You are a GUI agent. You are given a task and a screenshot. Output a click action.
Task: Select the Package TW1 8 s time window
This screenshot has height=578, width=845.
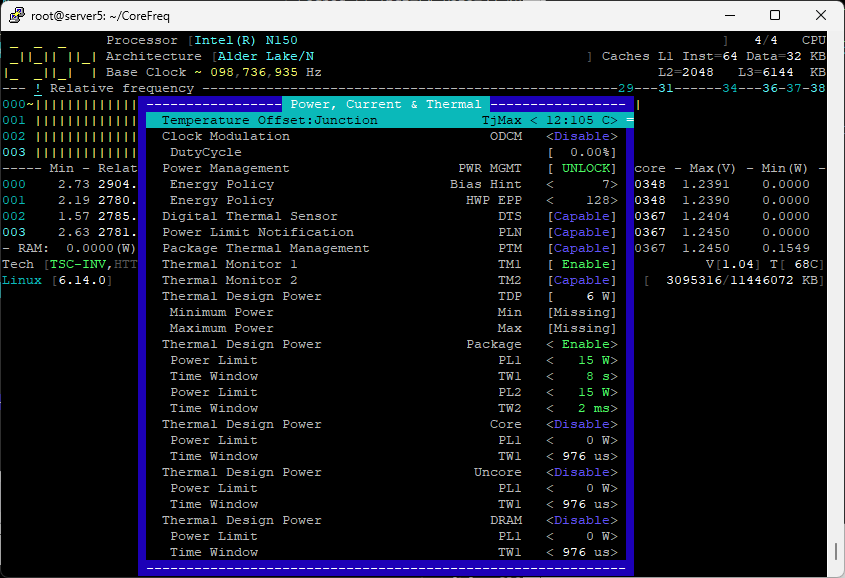pyautogui.click(x=581, y=376)
